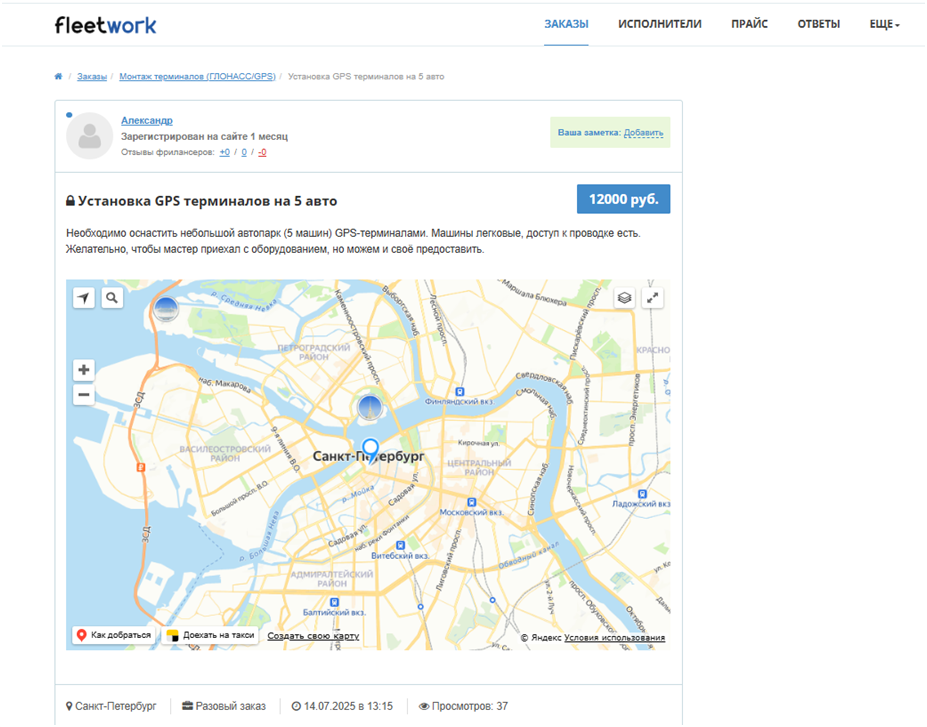Open Монтаж терминалов (ГЛОНАСС/GPS) breadcrumb
This screenshot has width=927, height=727.
pyautogui.click(x=197, y=76)
